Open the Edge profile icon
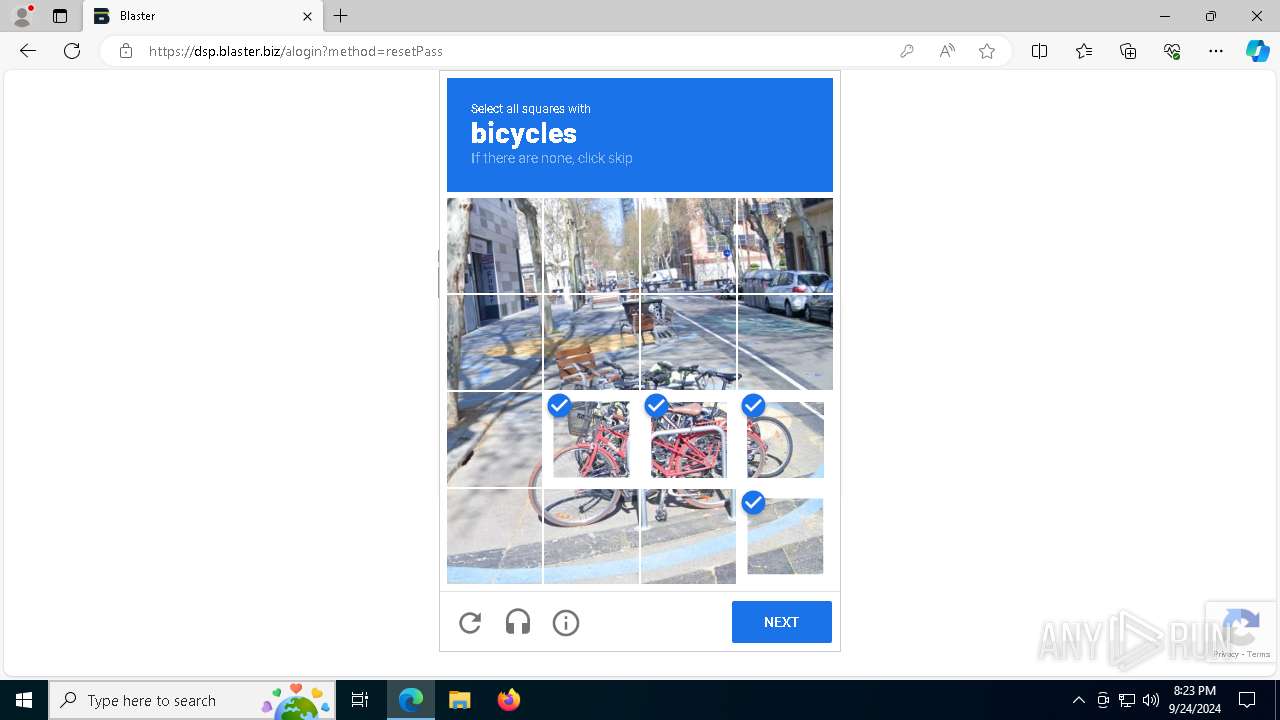Viewport: 1280px width, 720px height. (22, 16)
